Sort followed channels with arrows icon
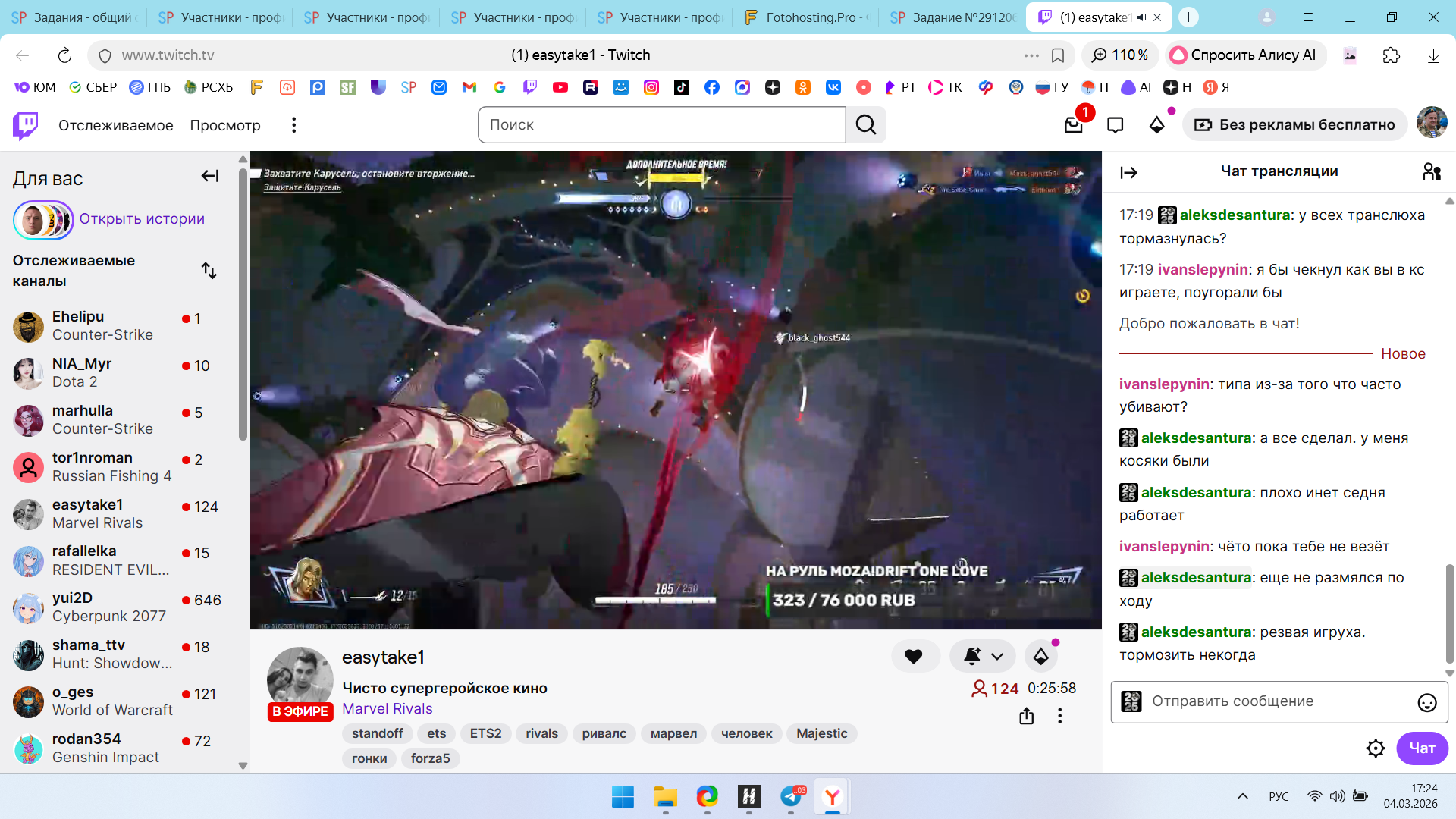The width and height of the screenshot is (1456, 819). pos(209,271)
